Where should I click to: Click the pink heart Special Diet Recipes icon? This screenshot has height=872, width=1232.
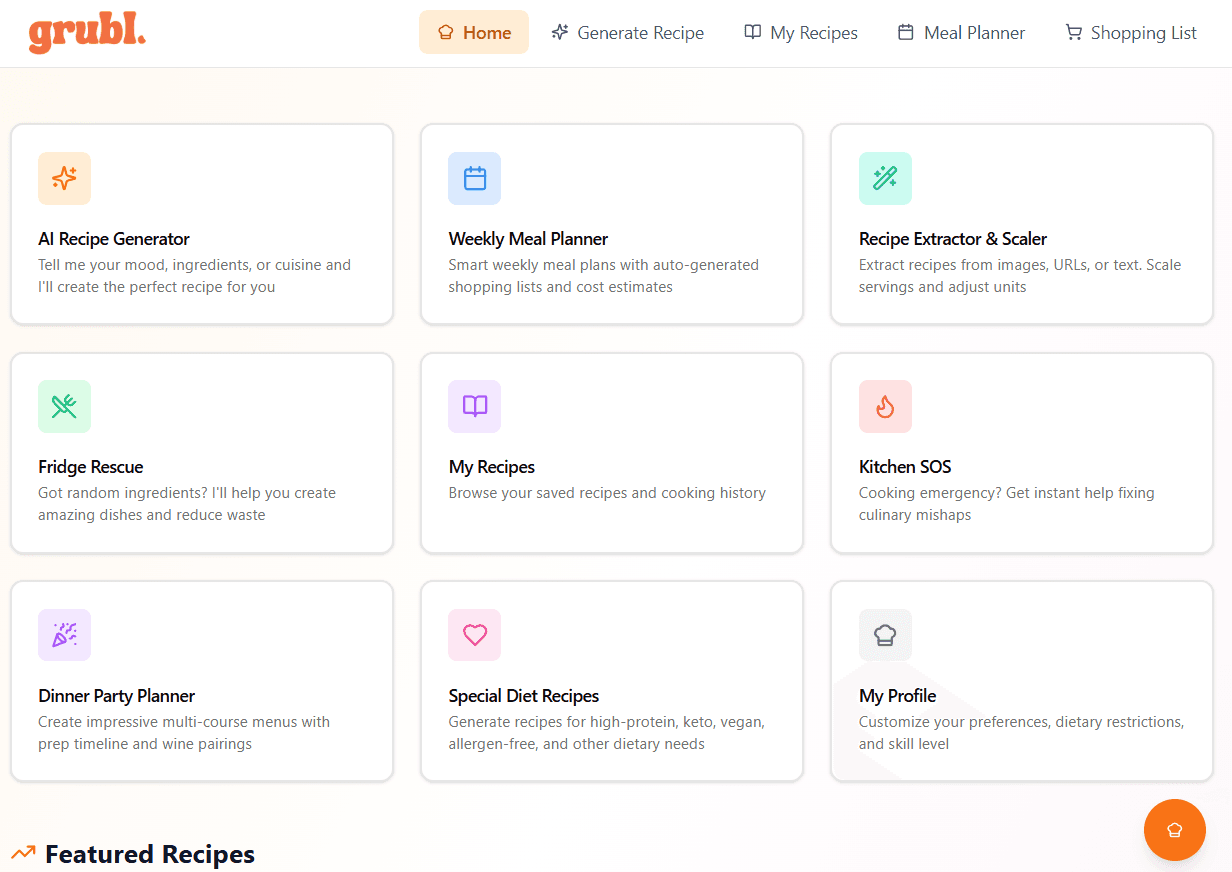click(x=475, y=635)
